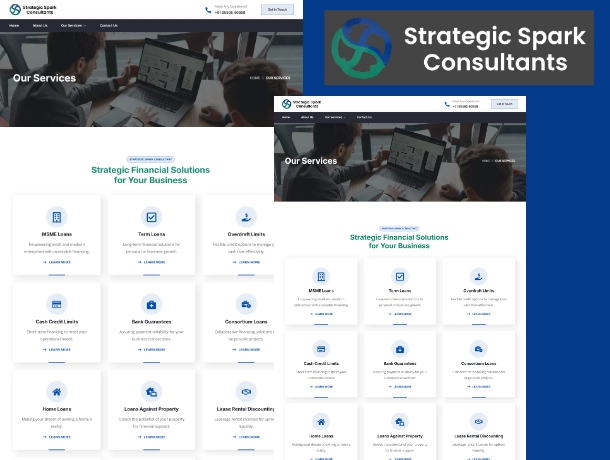The height and width of the screenshot is (460, 610).
Task: Click MSME Loans building icon in left page
Action: click(57, 217)
